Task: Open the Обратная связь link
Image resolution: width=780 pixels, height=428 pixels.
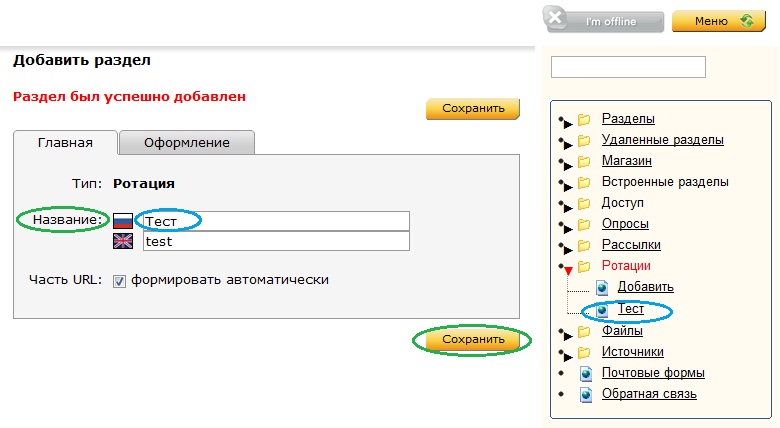Action: point(649,394)
